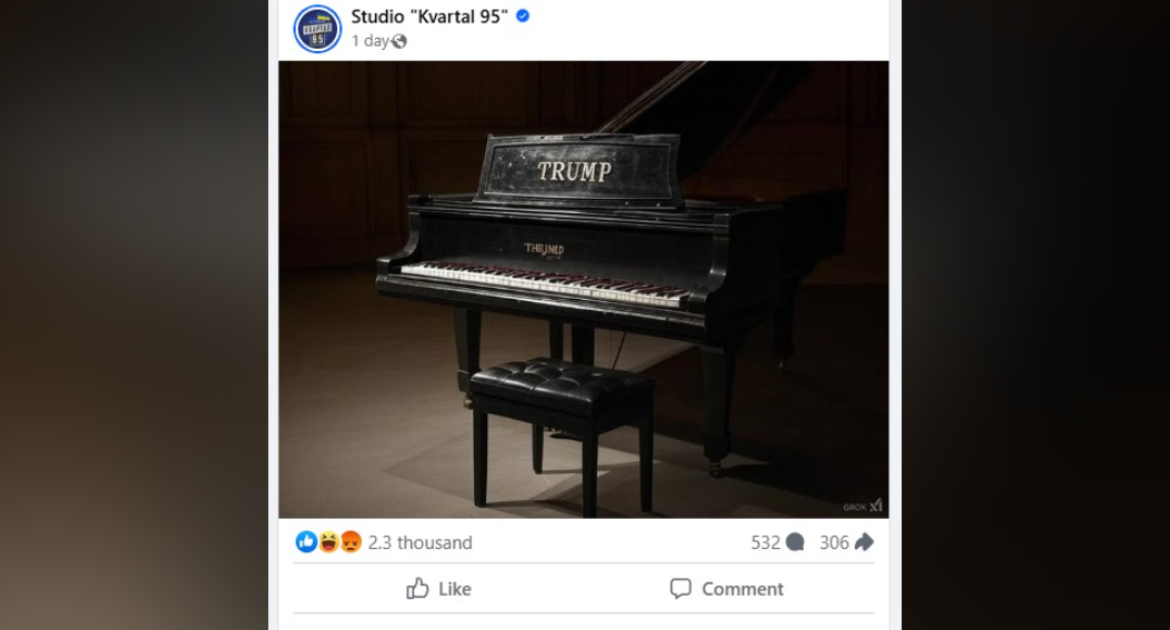The height and width of the screenshot is (630, 1170).
Task: Show the 306 shares count
Action: [x=834, y=543]
